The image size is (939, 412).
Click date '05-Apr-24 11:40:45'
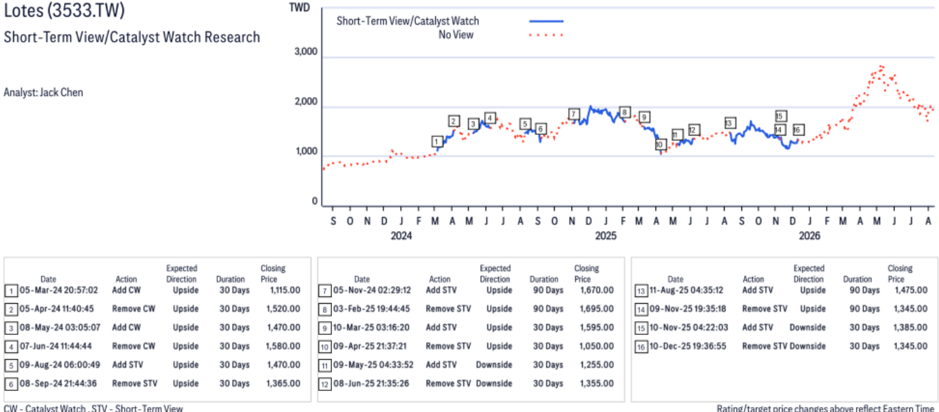[x=57, y=310]
